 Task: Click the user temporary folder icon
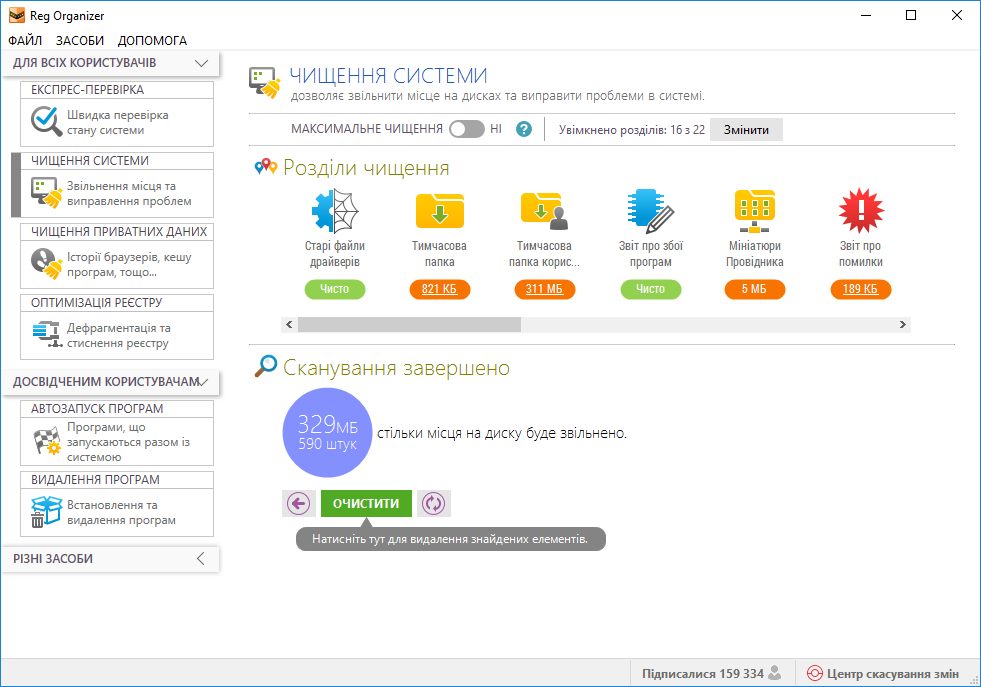click(x=544, y=211)
